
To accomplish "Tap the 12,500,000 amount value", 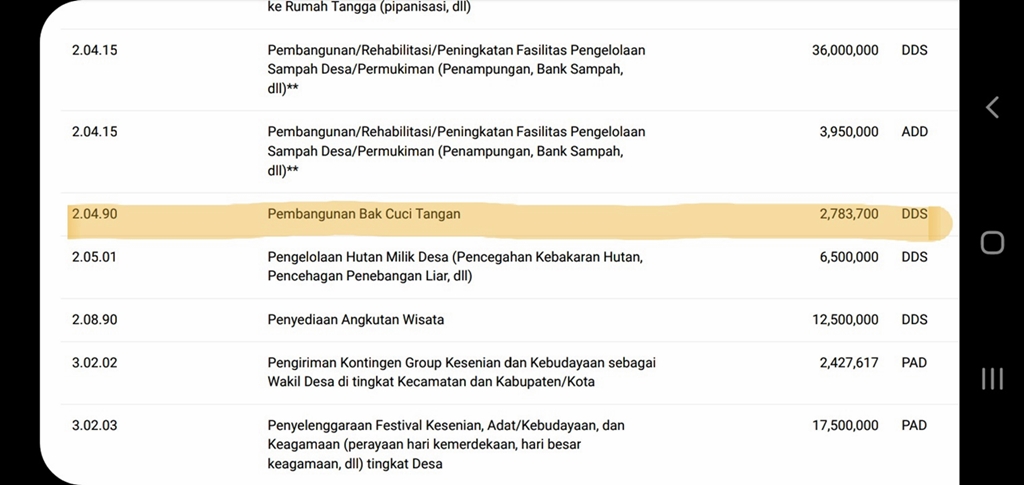I will pos(845,320).
